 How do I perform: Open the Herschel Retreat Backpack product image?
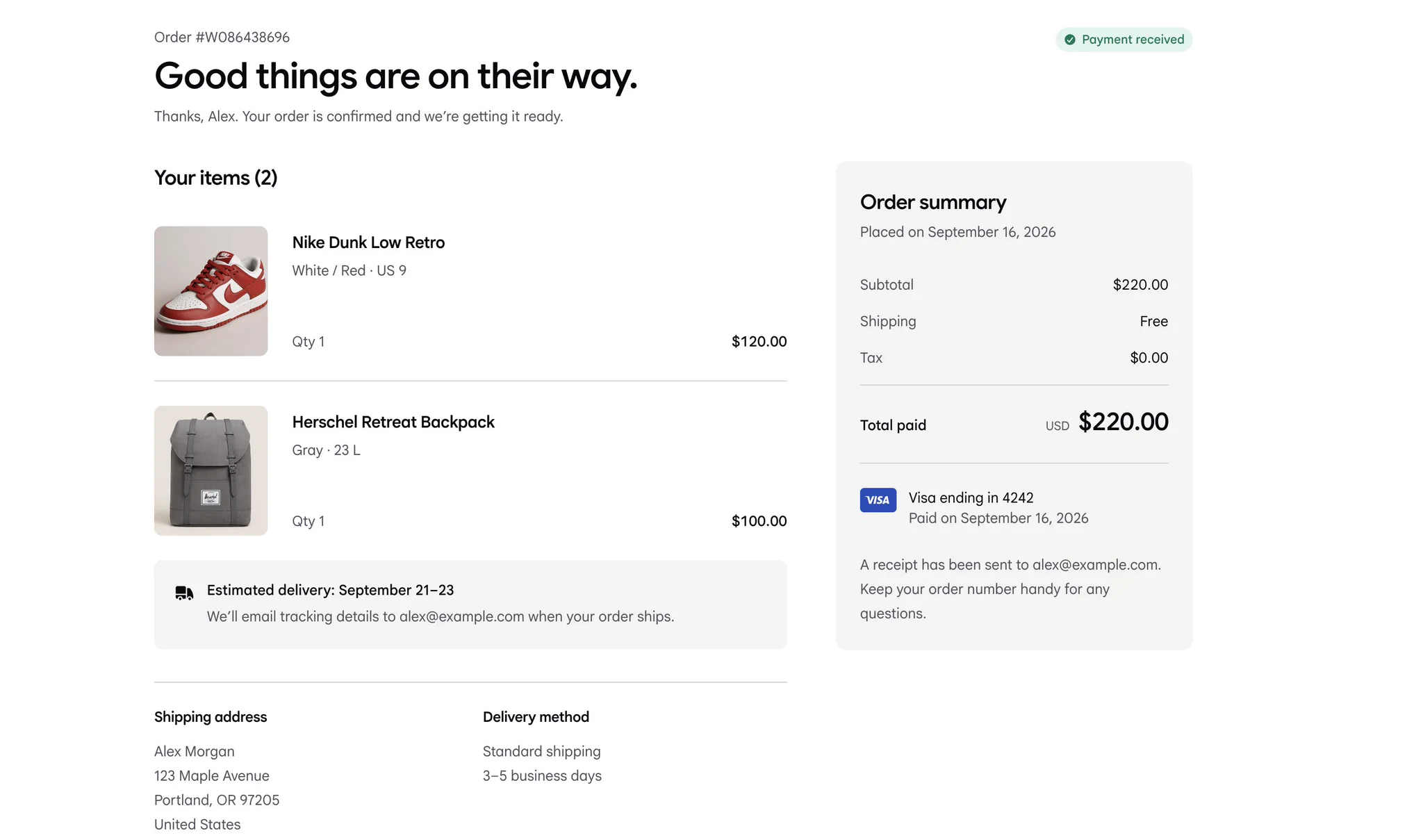(211, 470)
